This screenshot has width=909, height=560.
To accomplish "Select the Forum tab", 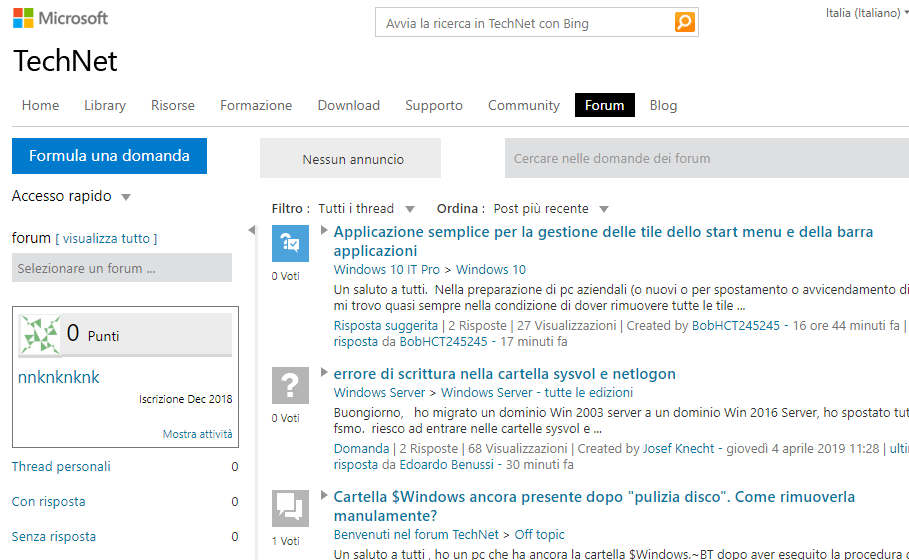I will tap(605, 105).
